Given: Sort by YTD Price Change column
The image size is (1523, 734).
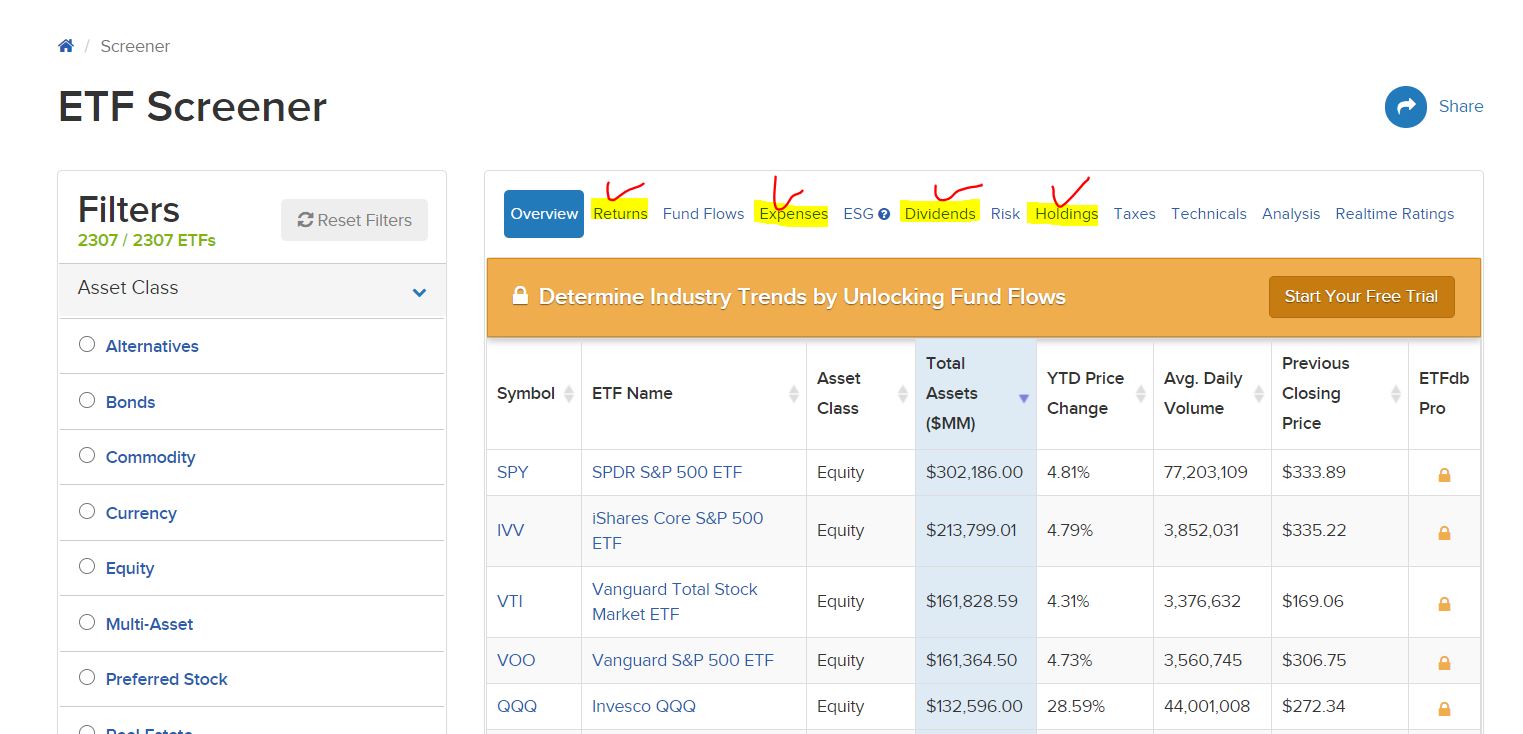Looking at the screenshot, I should tap(1094, 394).
